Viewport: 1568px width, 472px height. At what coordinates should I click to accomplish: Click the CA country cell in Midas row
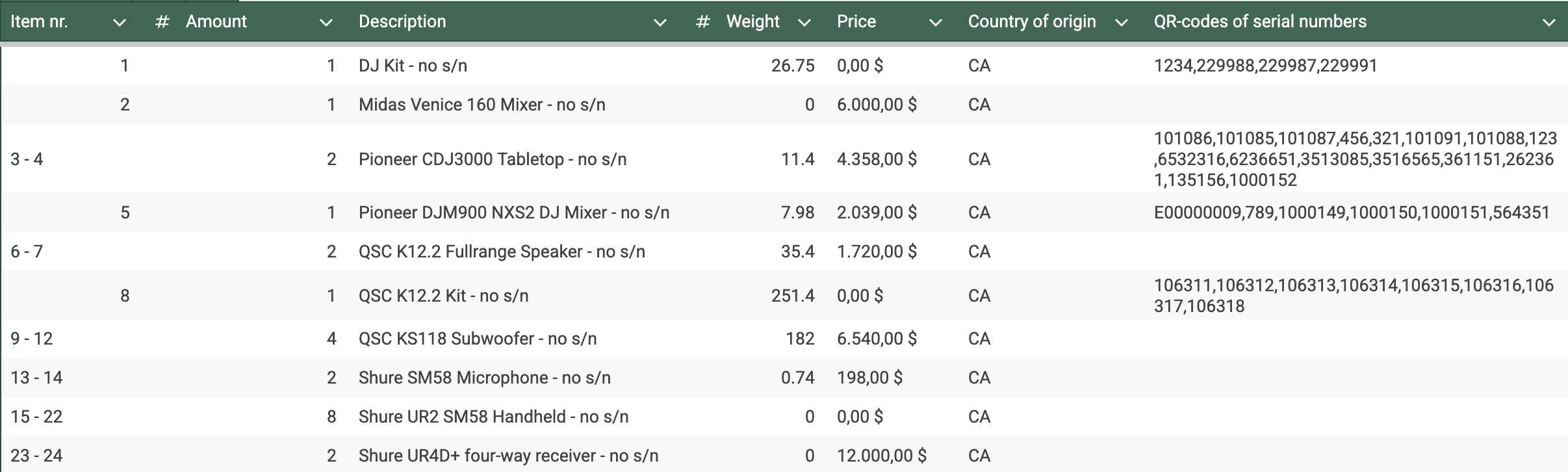(979, 105)
